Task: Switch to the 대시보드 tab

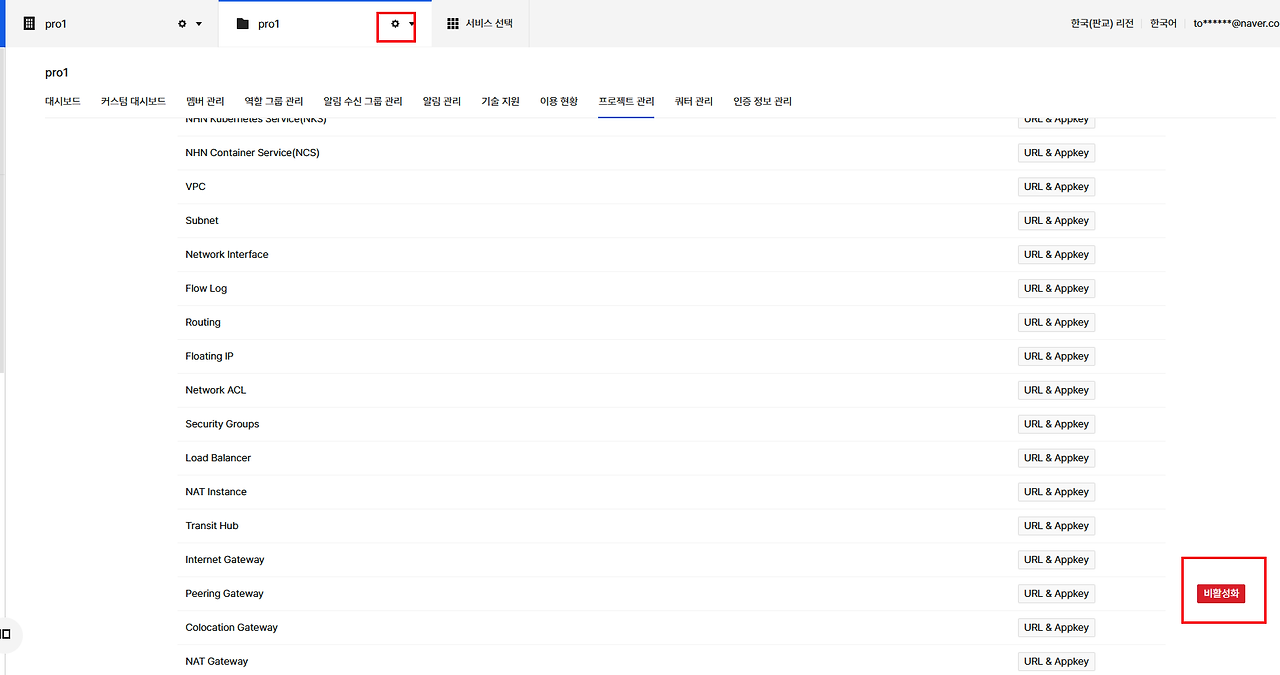Action: [63, 101]
